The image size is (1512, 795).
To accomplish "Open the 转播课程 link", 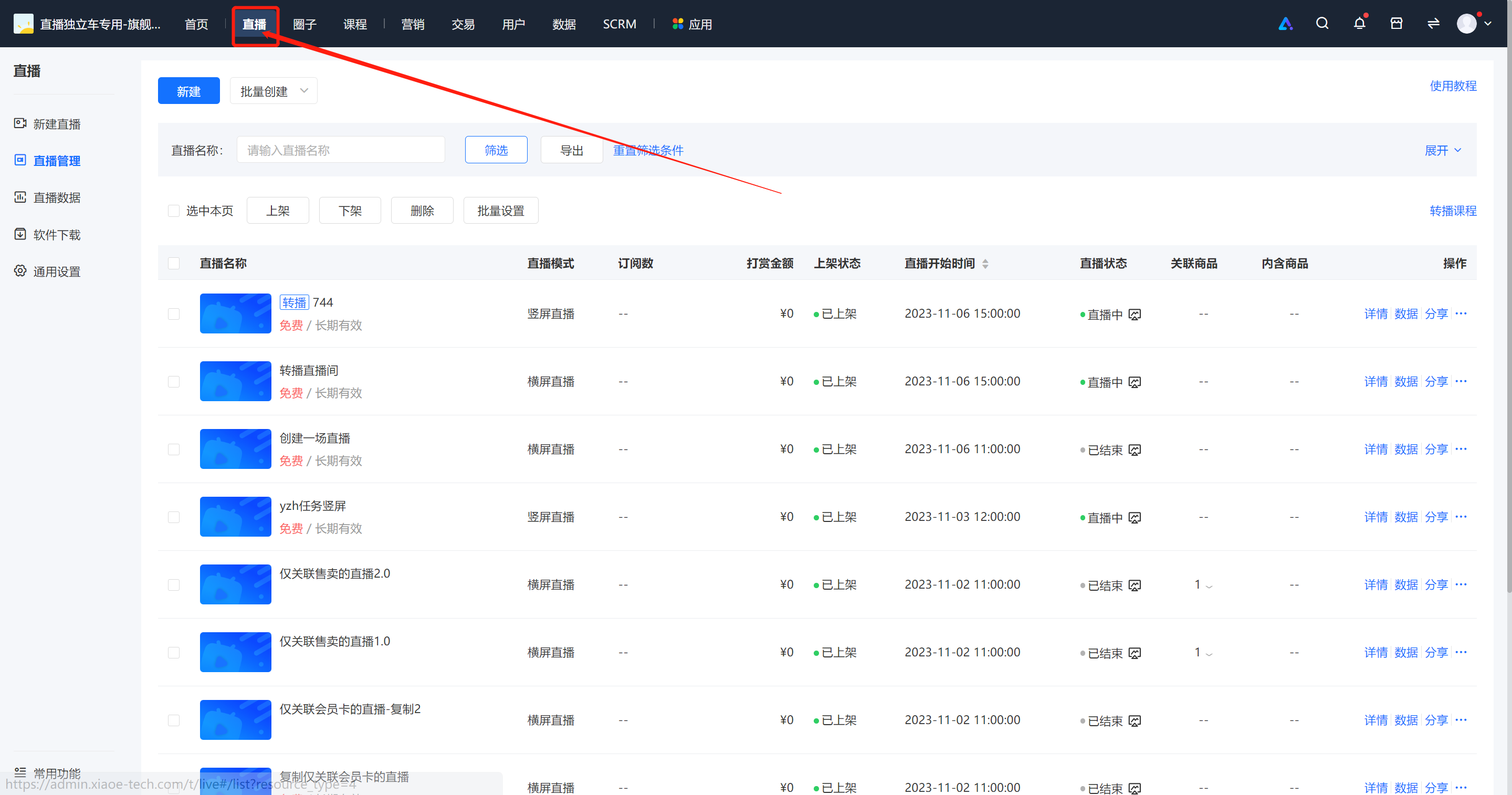I will 1453,210.
